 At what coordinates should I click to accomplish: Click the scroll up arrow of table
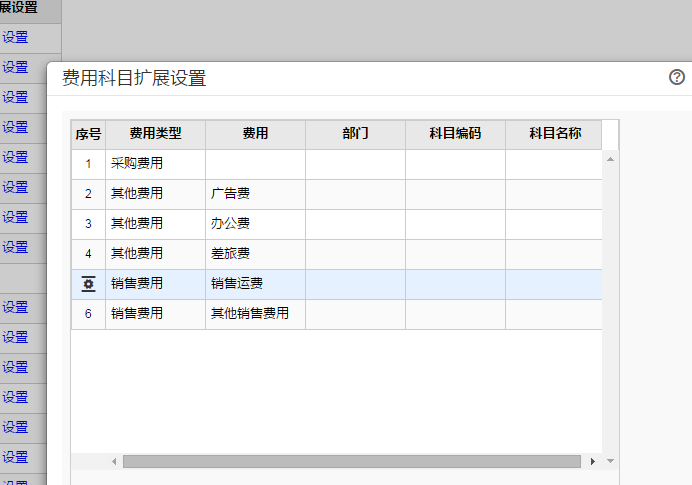tap(610, 159)
